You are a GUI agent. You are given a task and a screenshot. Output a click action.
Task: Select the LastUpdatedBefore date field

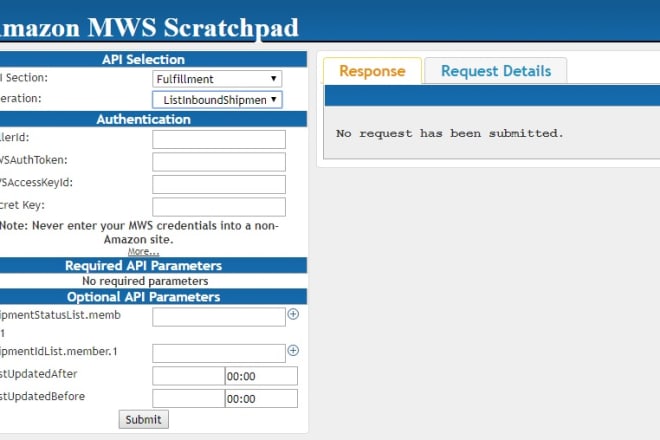coord(189,398)
